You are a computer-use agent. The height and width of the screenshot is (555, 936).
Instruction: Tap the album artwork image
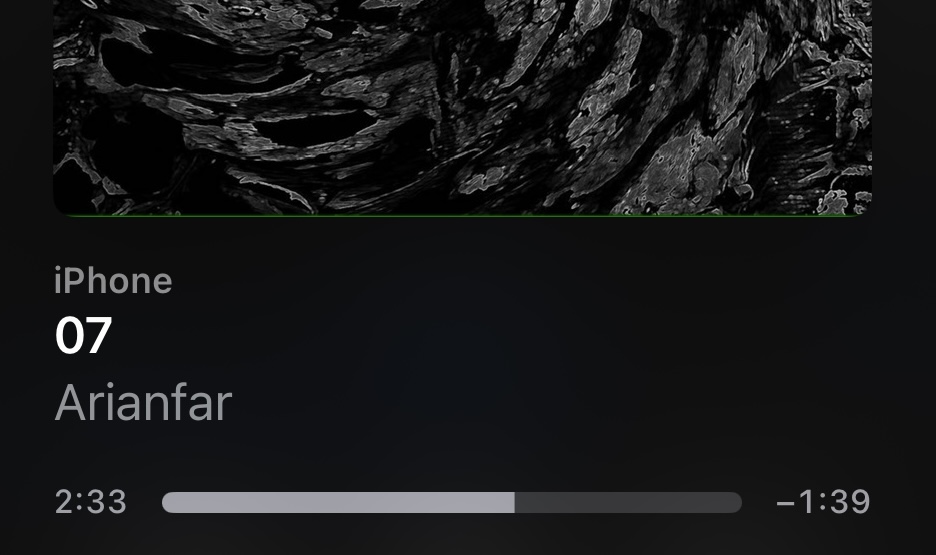[x=463, y=107]
